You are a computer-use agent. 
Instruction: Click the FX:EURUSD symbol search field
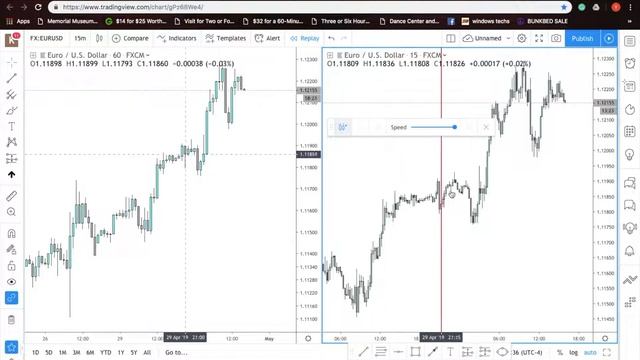pos(47,38)
